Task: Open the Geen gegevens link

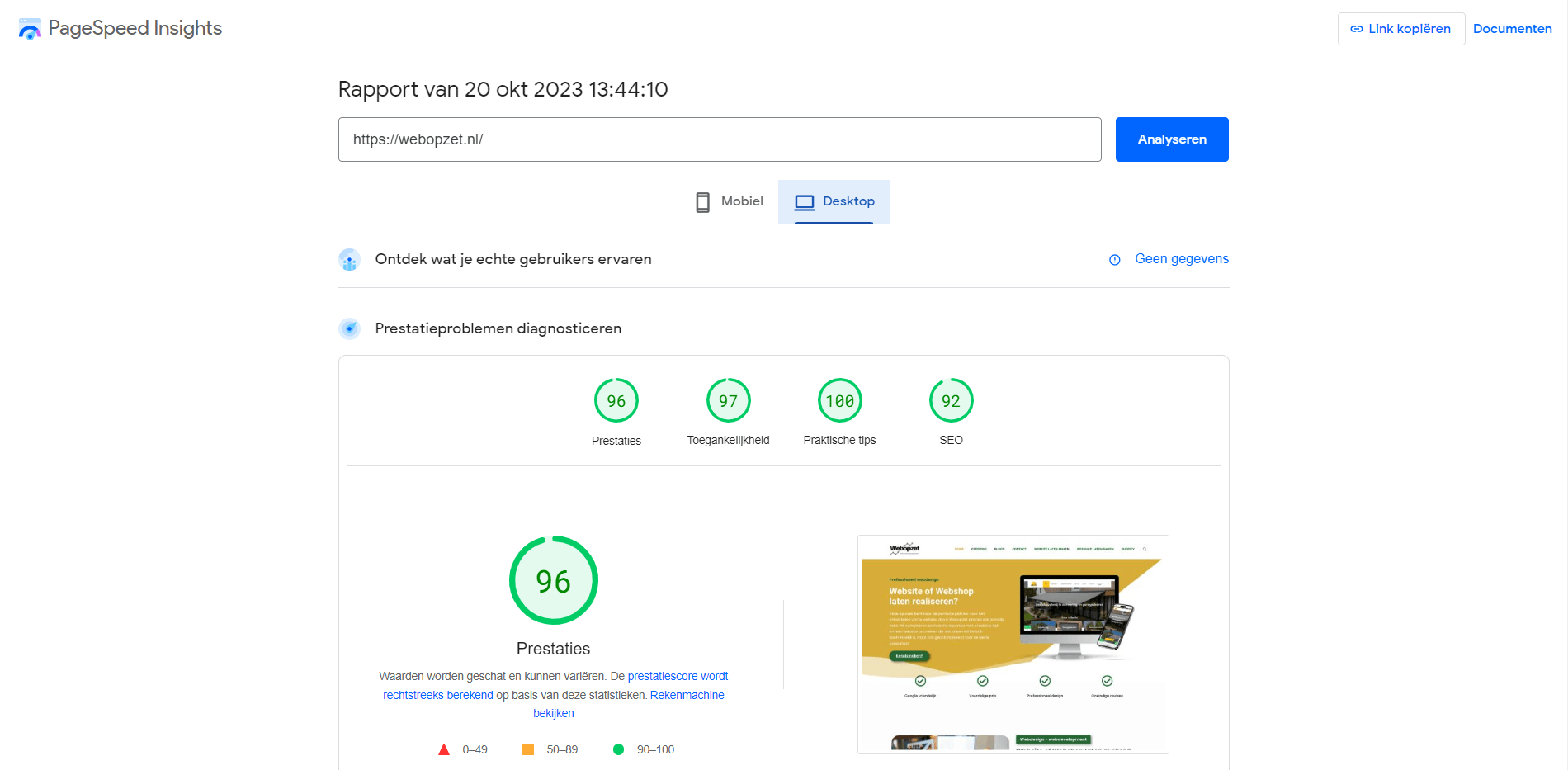Action: (x=1181, y=259)
